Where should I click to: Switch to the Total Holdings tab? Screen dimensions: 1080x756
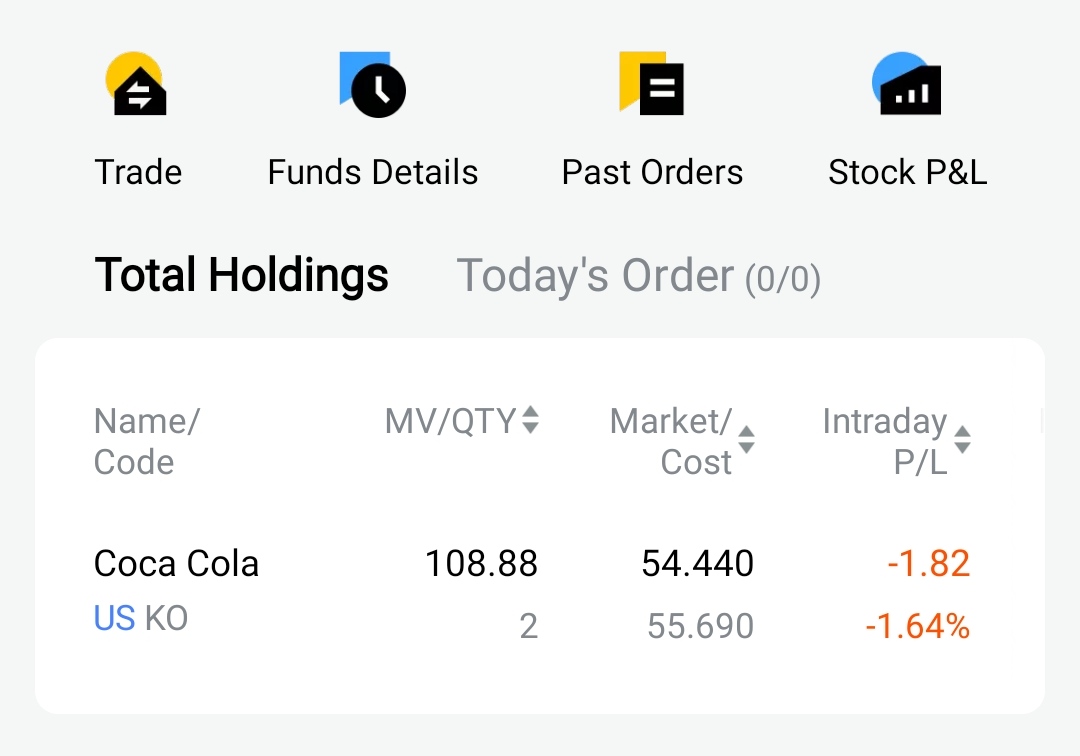242,275
